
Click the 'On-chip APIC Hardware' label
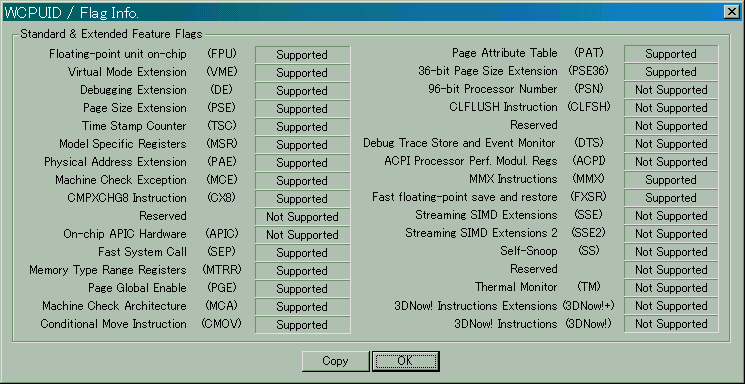click(x=125, y=234)
